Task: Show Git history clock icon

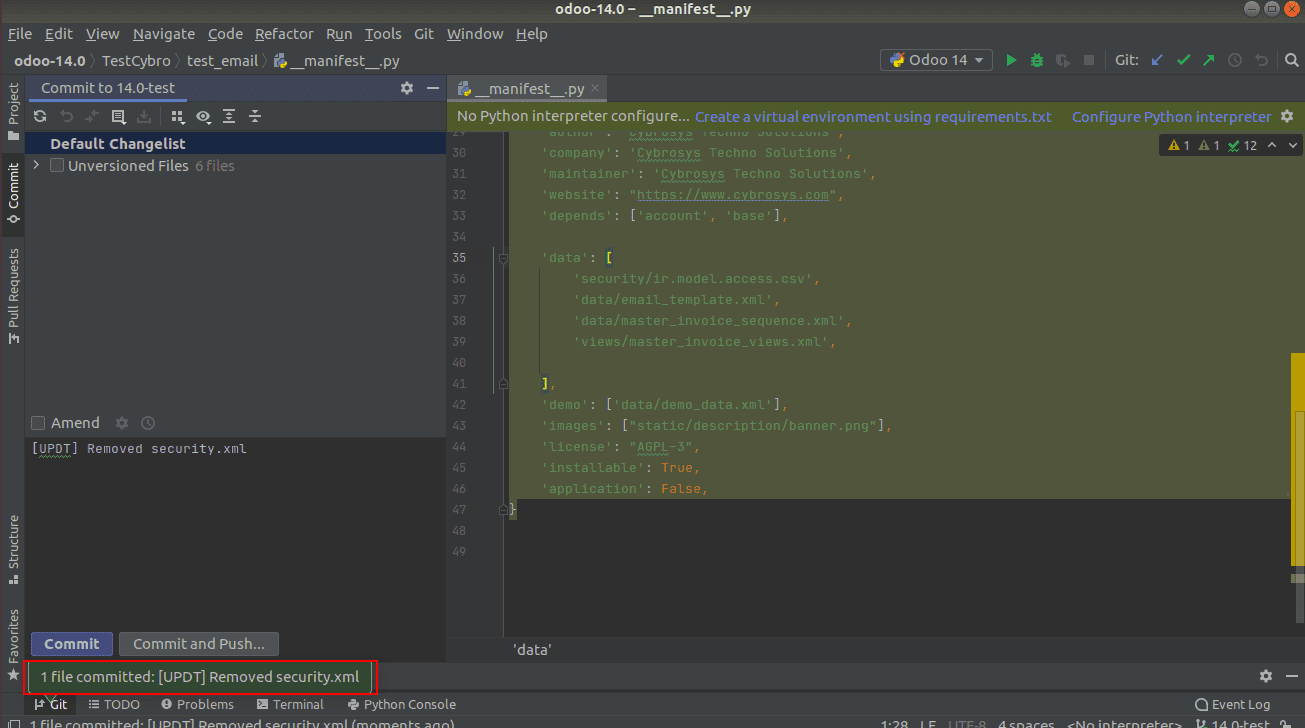Action: [1235, 60]
